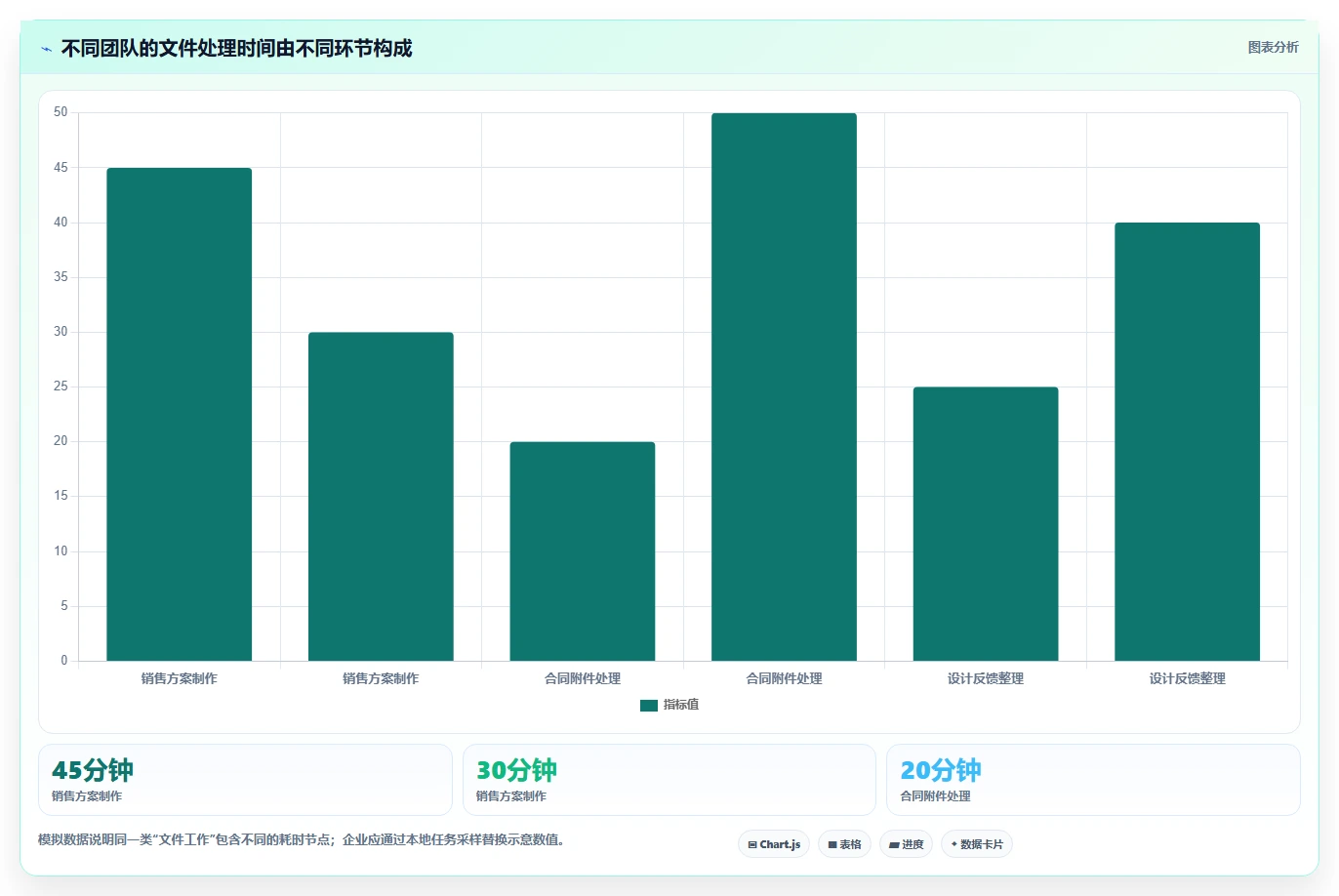Click the y-axis tick label 35
1339x896 pixels.
[61, 277]
